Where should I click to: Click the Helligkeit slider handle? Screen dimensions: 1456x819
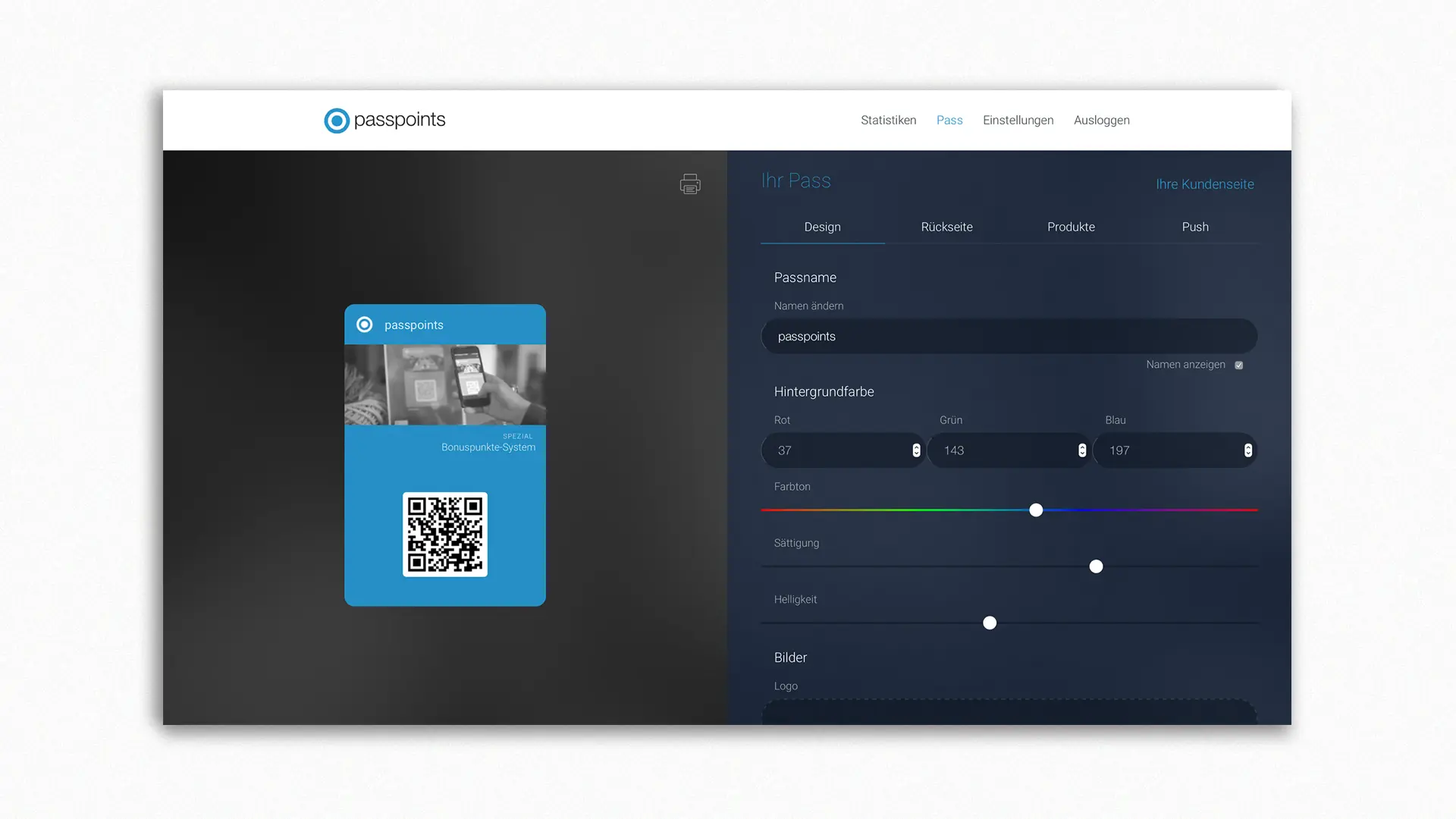[990, 623]
